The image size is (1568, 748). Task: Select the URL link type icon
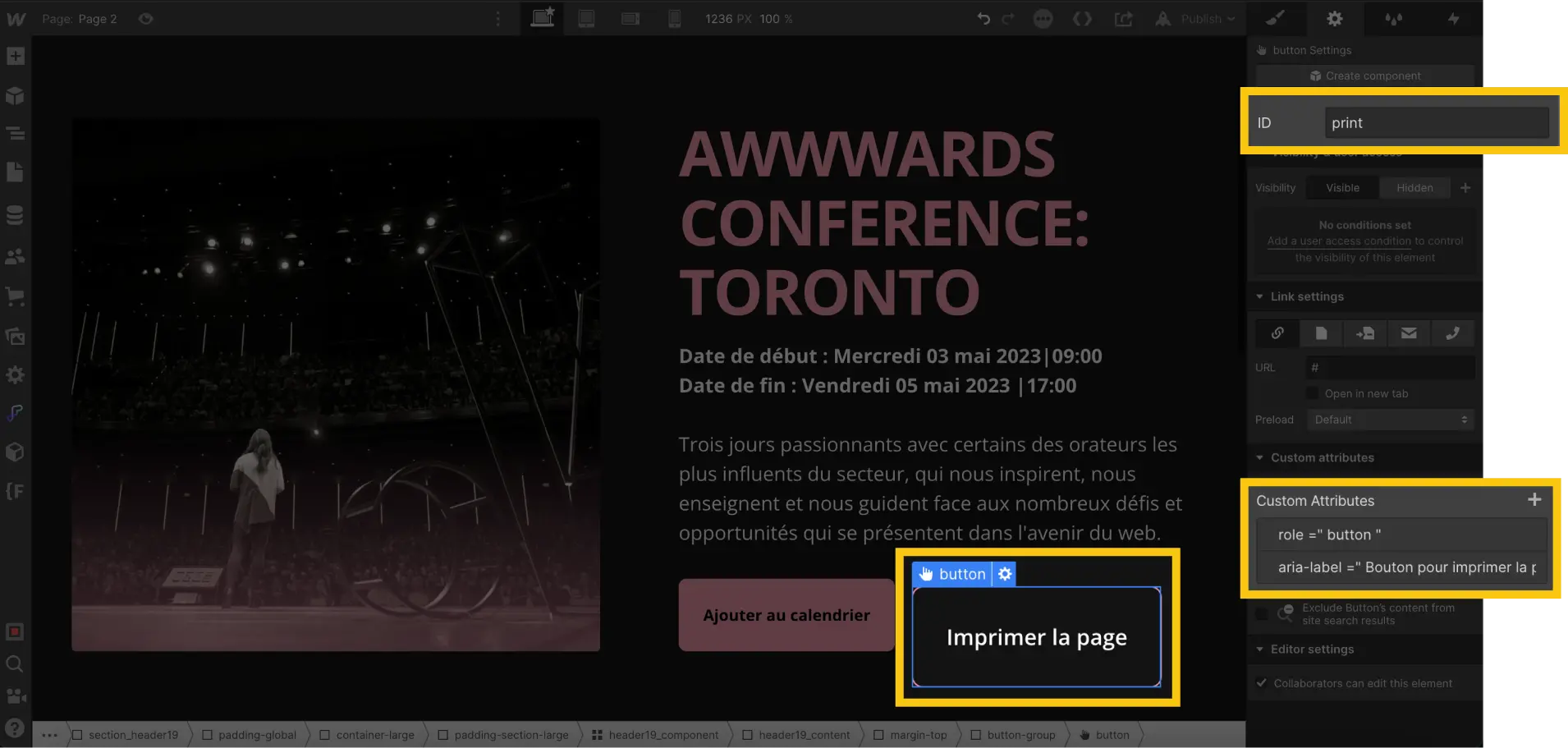1277,333
